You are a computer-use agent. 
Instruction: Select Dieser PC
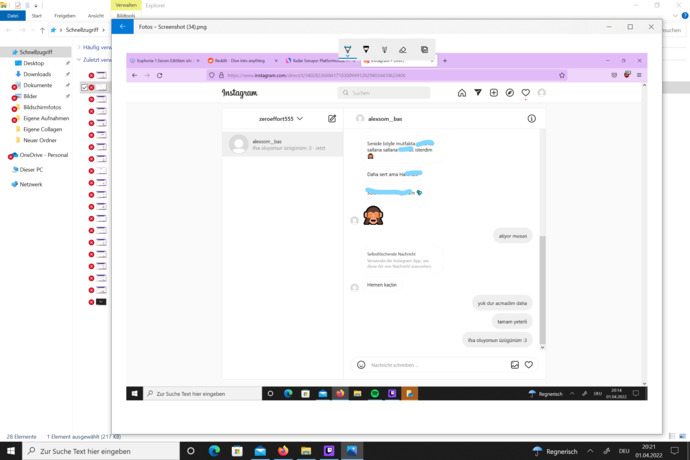pyautogui.click(x=31, y=169)
